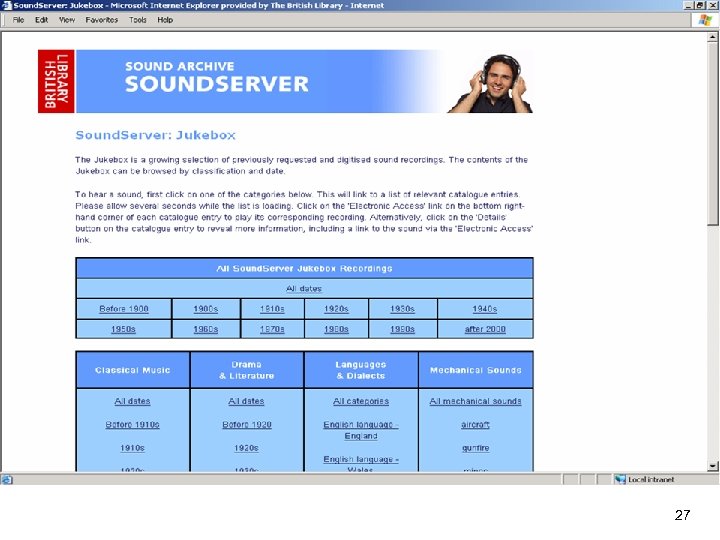720x540 pixels.
Task: Browse recordings from the 1970s
Action: (x=272, y=329)
